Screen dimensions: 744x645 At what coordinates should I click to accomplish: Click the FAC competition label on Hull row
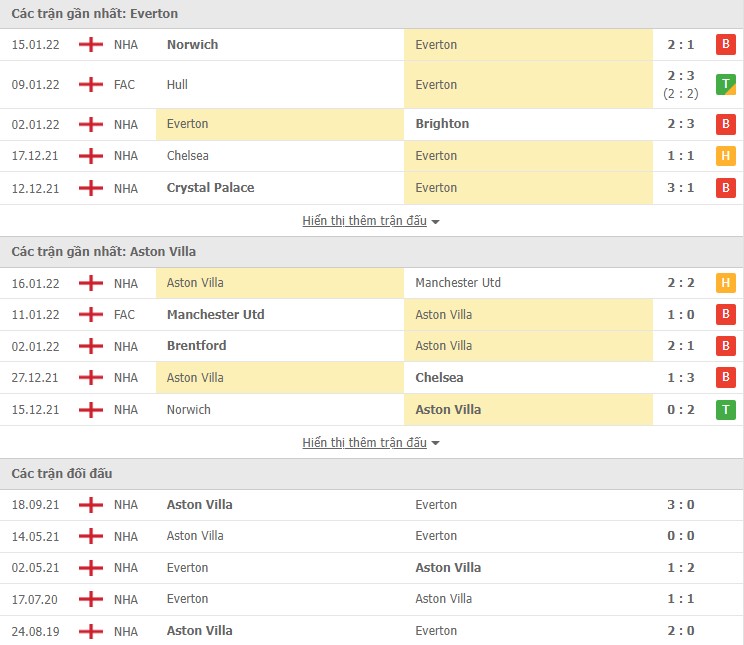point(125,85)
